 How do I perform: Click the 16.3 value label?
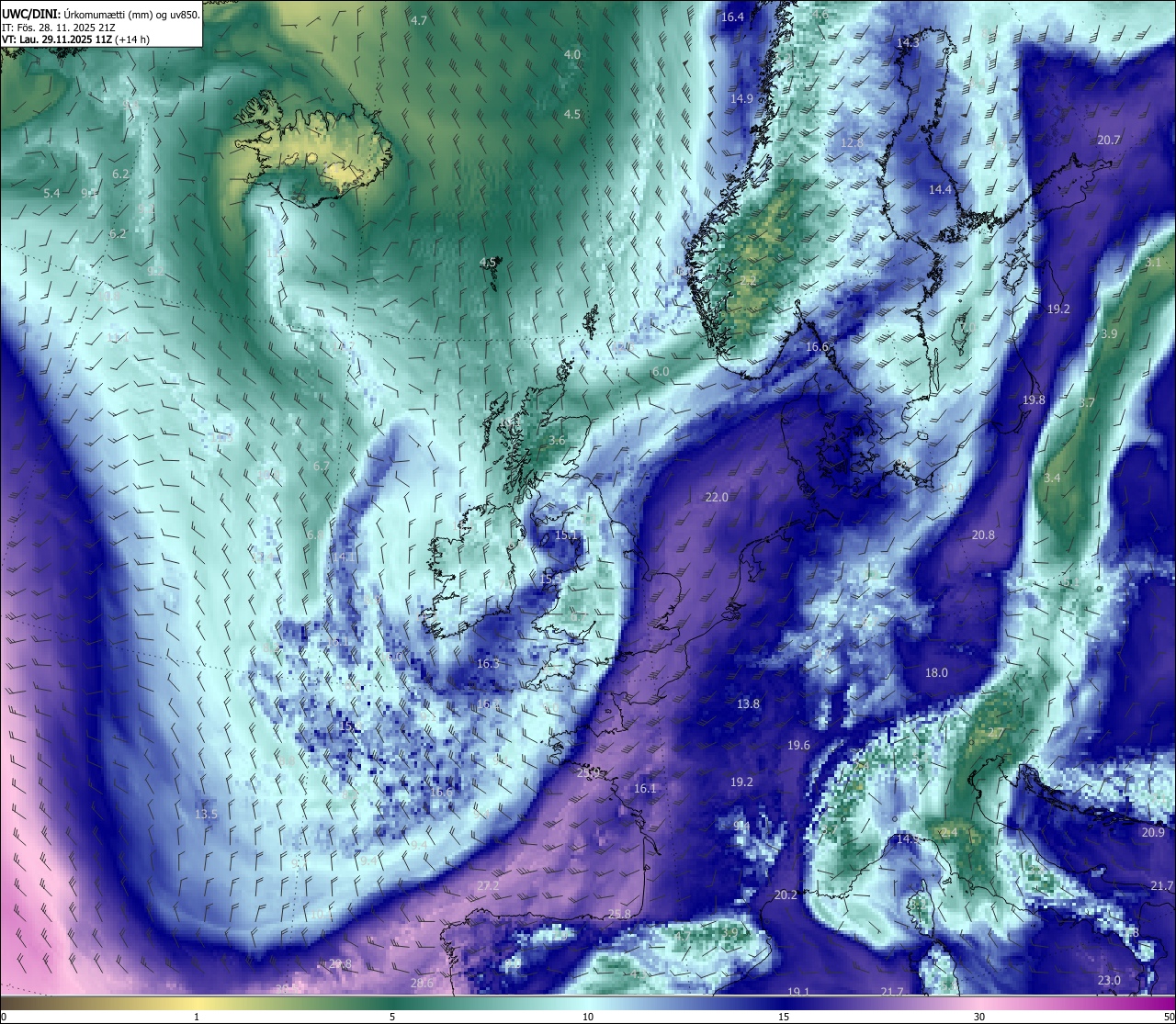pyautogui.click(x=488, y=663)
